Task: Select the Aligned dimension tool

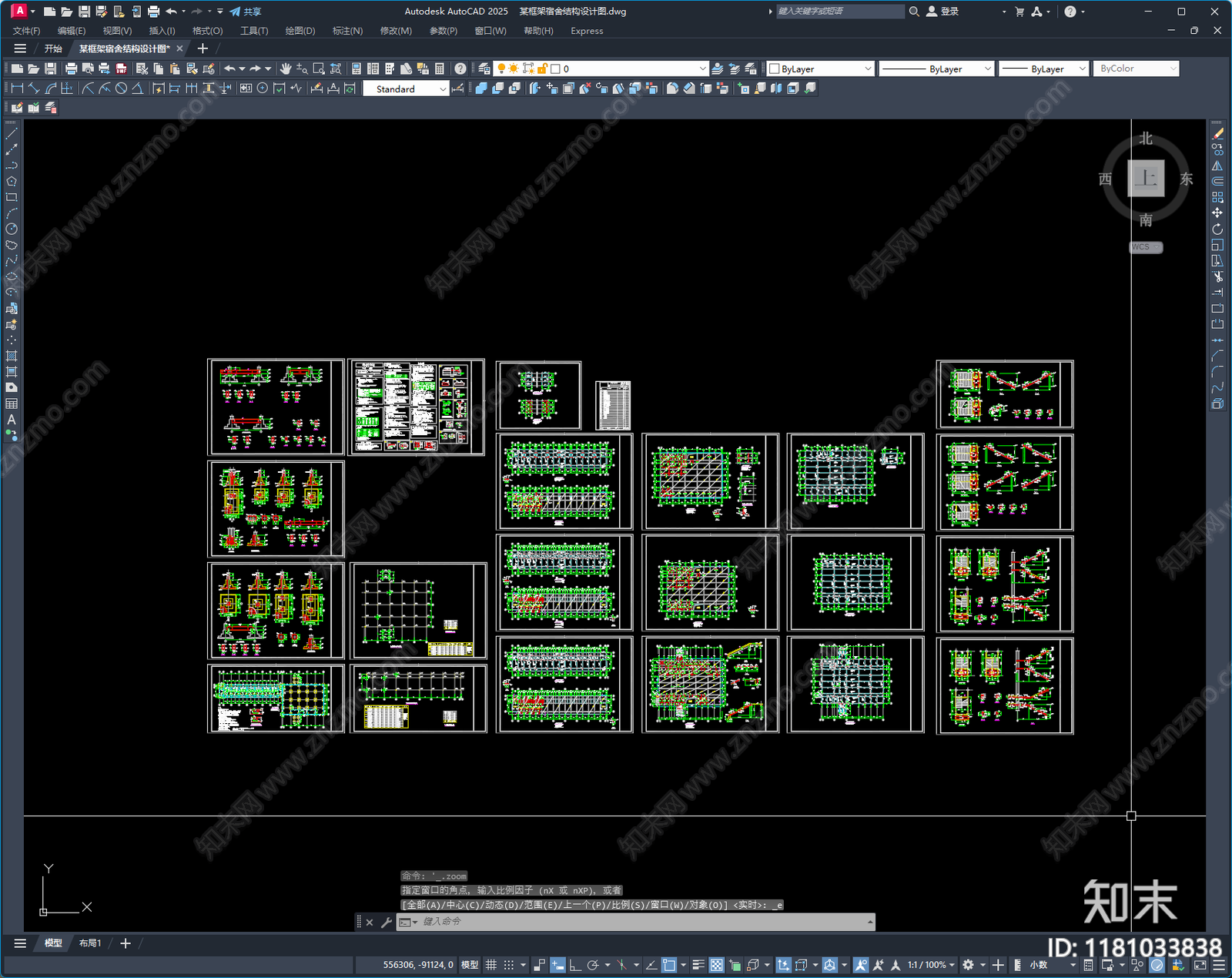Action: point(34,89)
